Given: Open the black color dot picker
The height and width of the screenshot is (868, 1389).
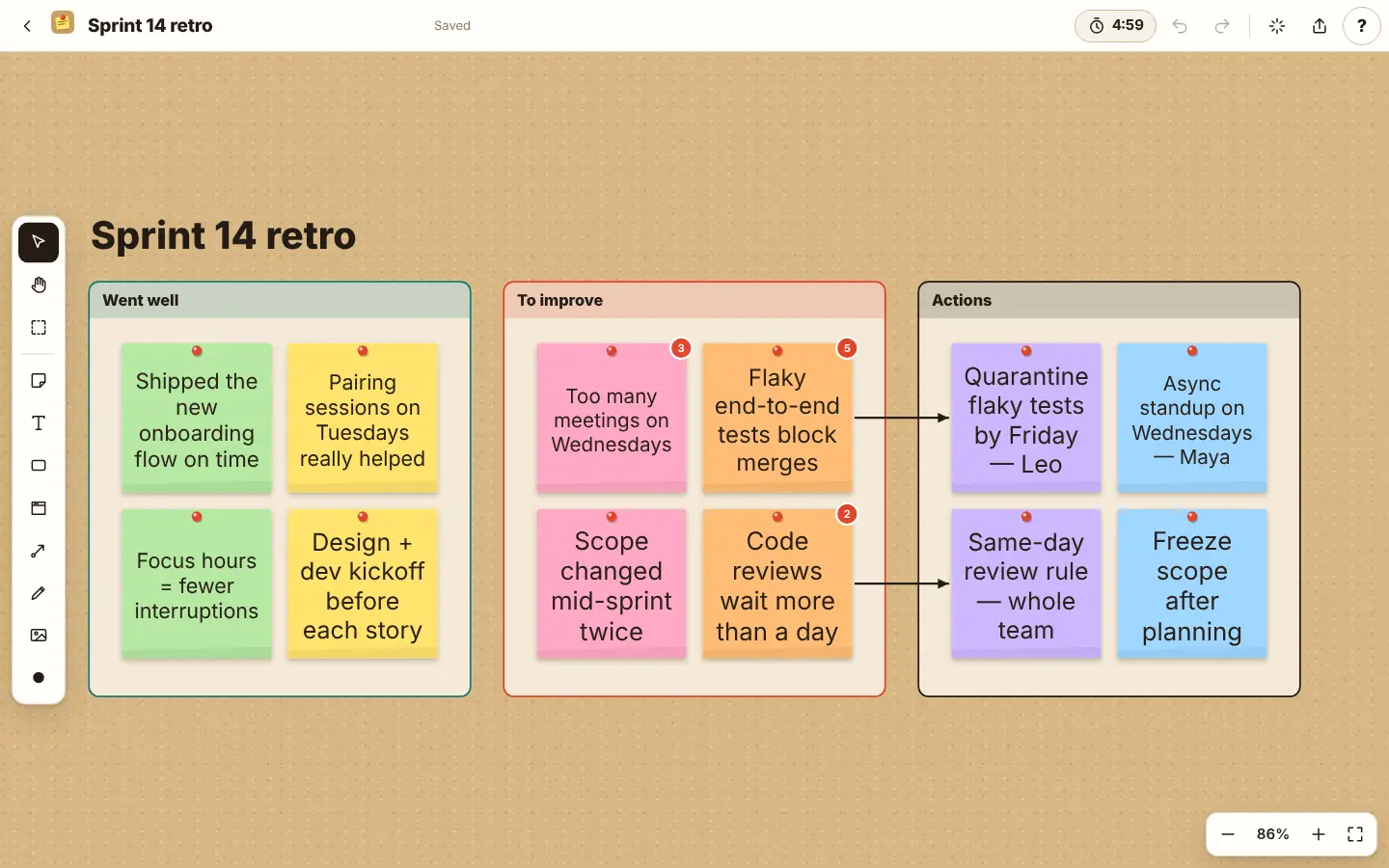Looking at the screenshot, I should coord(39,678).
